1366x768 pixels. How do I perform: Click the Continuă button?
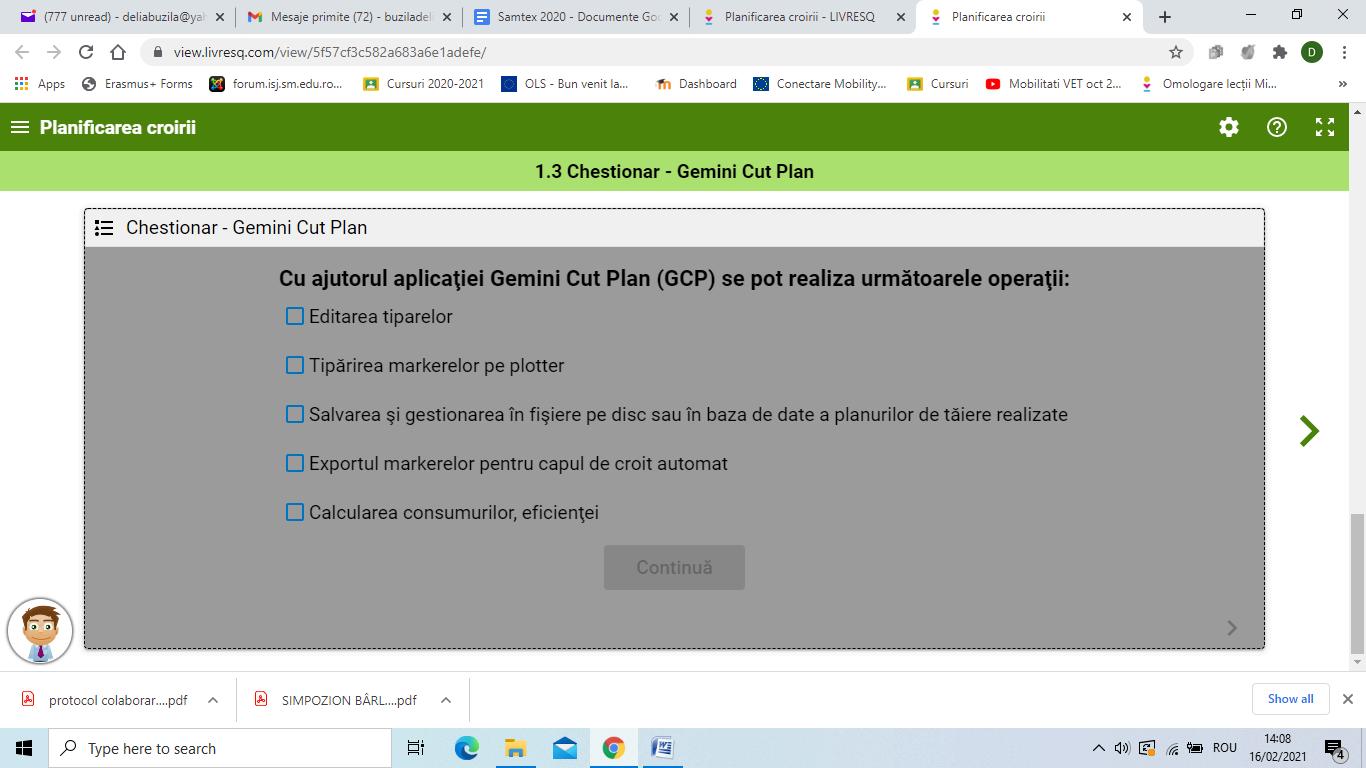click(674, 567)
